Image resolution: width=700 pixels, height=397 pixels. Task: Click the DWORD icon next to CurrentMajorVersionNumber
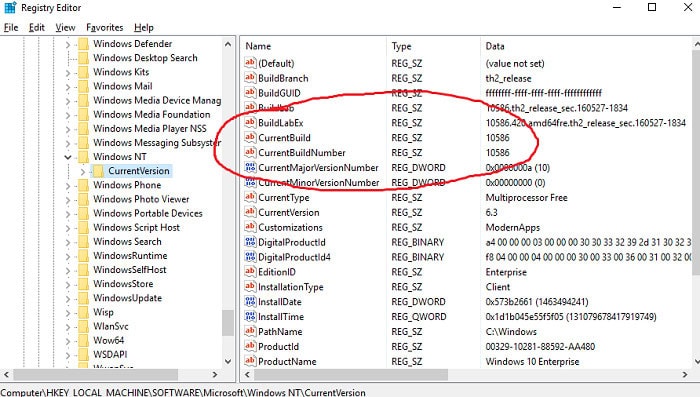(x=250, y=167)
